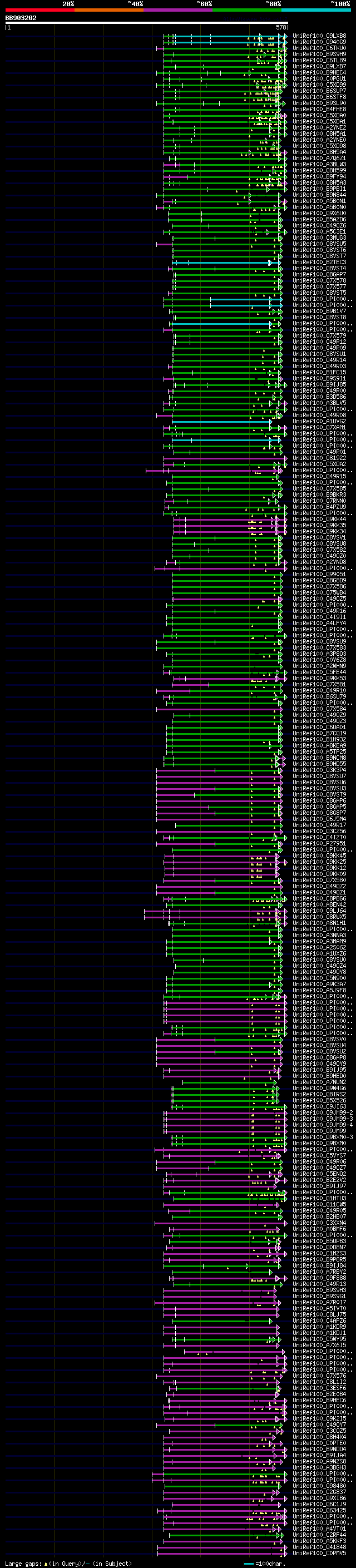This screenshot has width=356, height=1568.
Task: Select the UniRef100_Q9X6U0 label
Action: 319,213
